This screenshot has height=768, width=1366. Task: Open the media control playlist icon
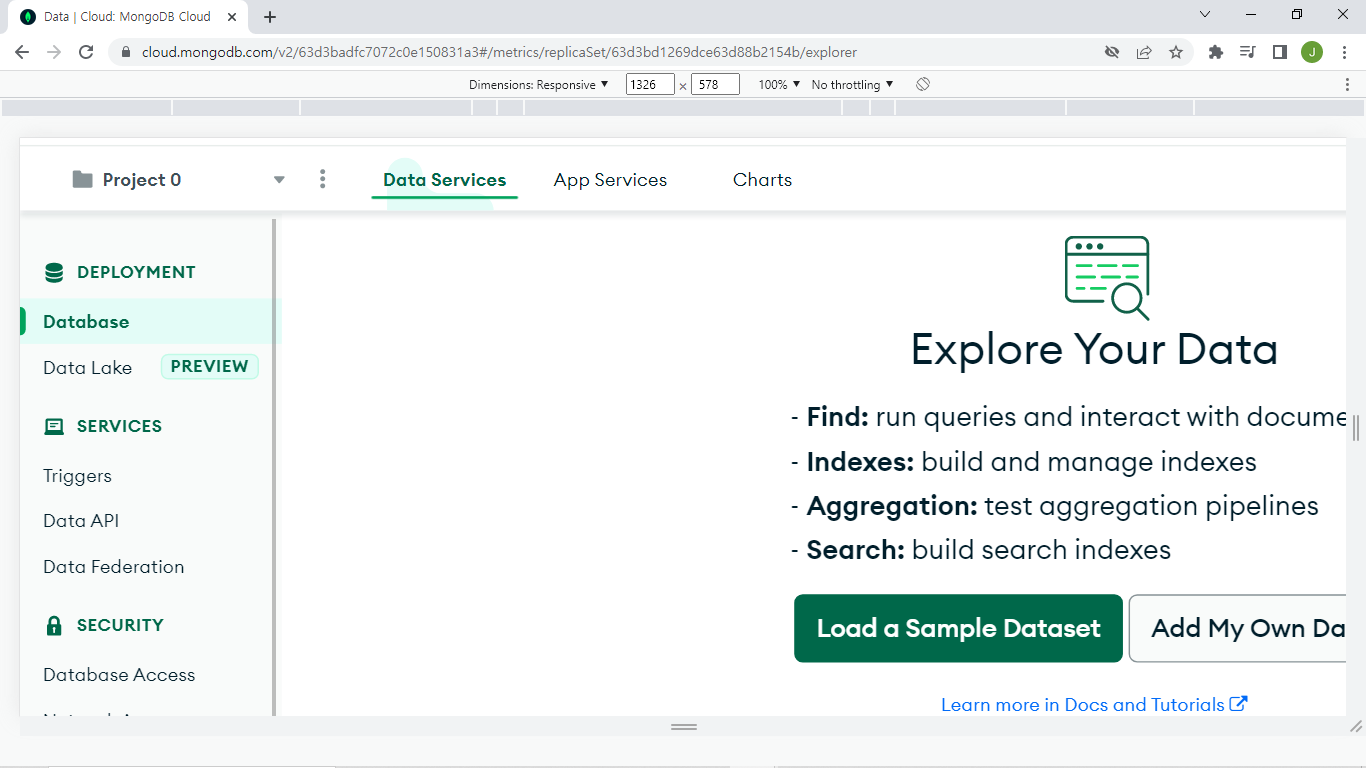[x=1247, y=52]
